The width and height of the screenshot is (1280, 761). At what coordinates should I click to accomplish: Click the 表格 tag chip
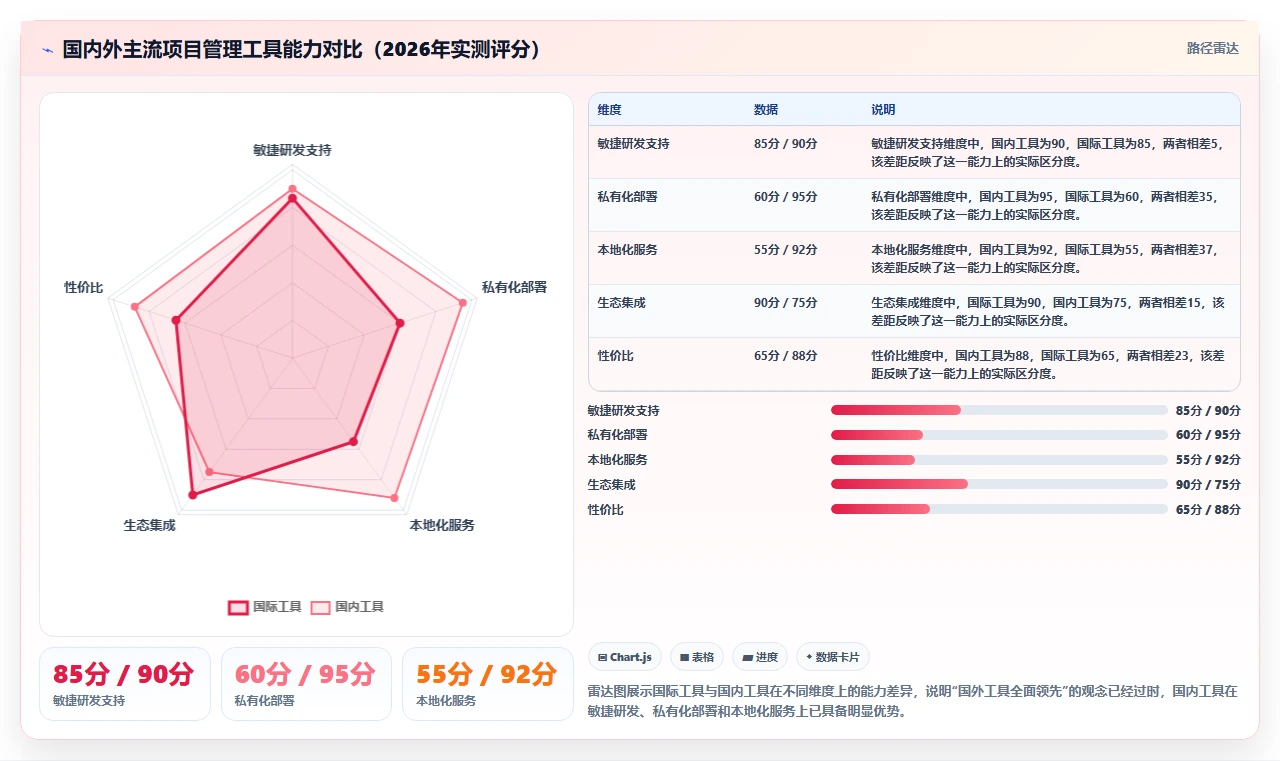click(x=697, y=657)
